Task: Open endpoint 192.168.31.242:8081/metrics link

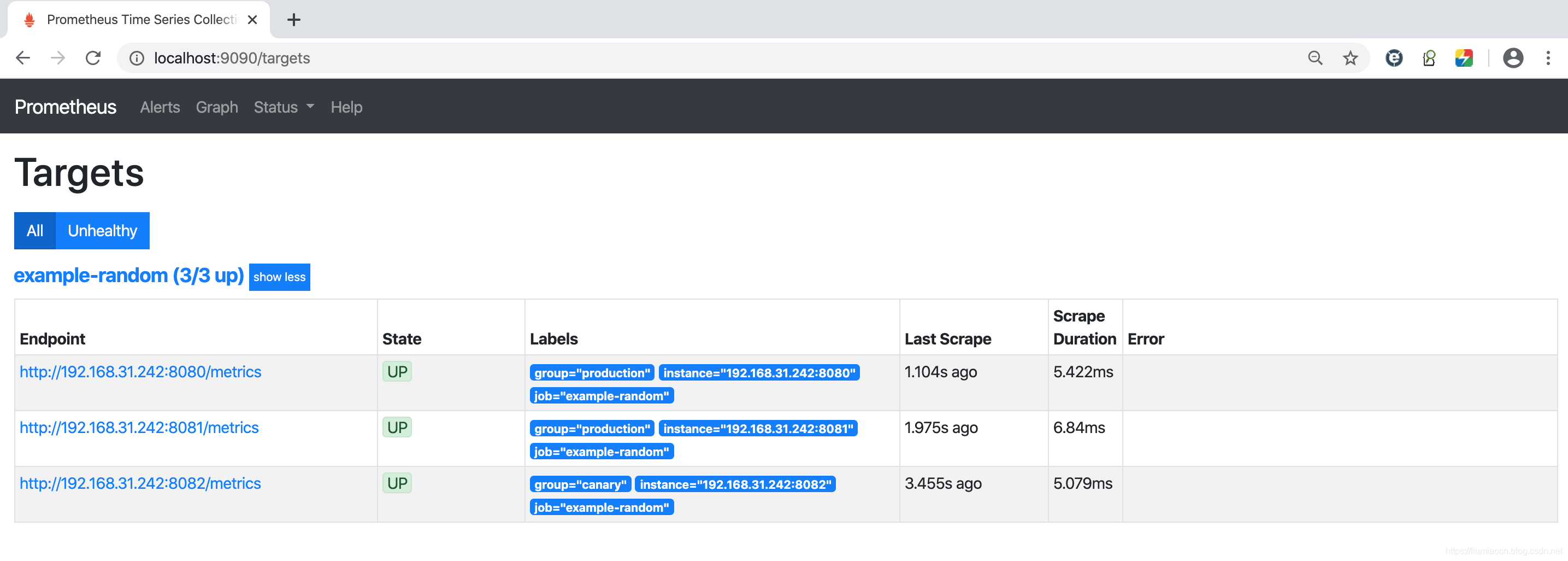Action: pyautogui.click(x=139, y=428)
